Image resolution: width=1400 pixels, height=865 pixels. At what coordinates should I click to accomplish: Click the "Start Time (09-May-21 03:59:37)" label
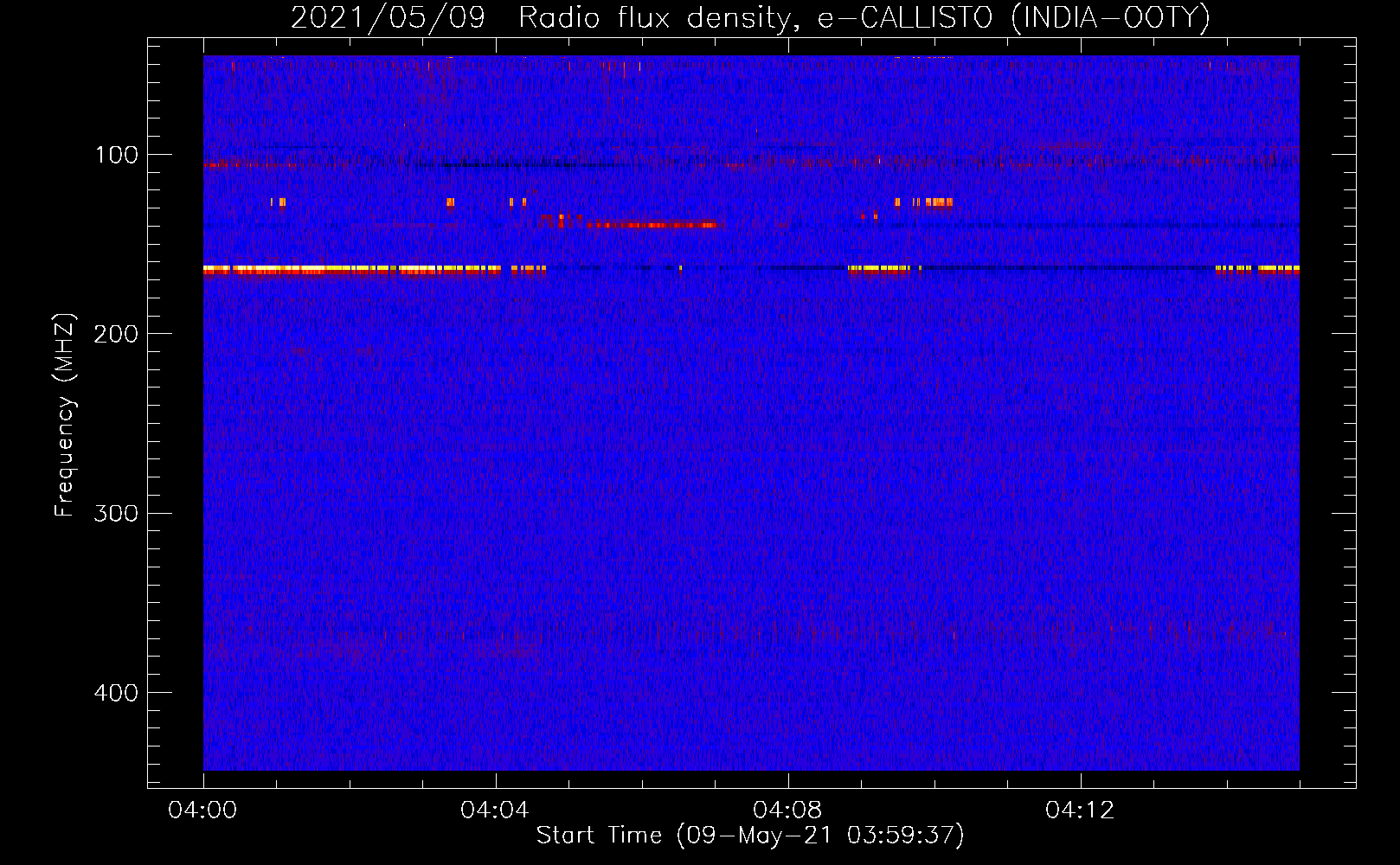(750, 836)
